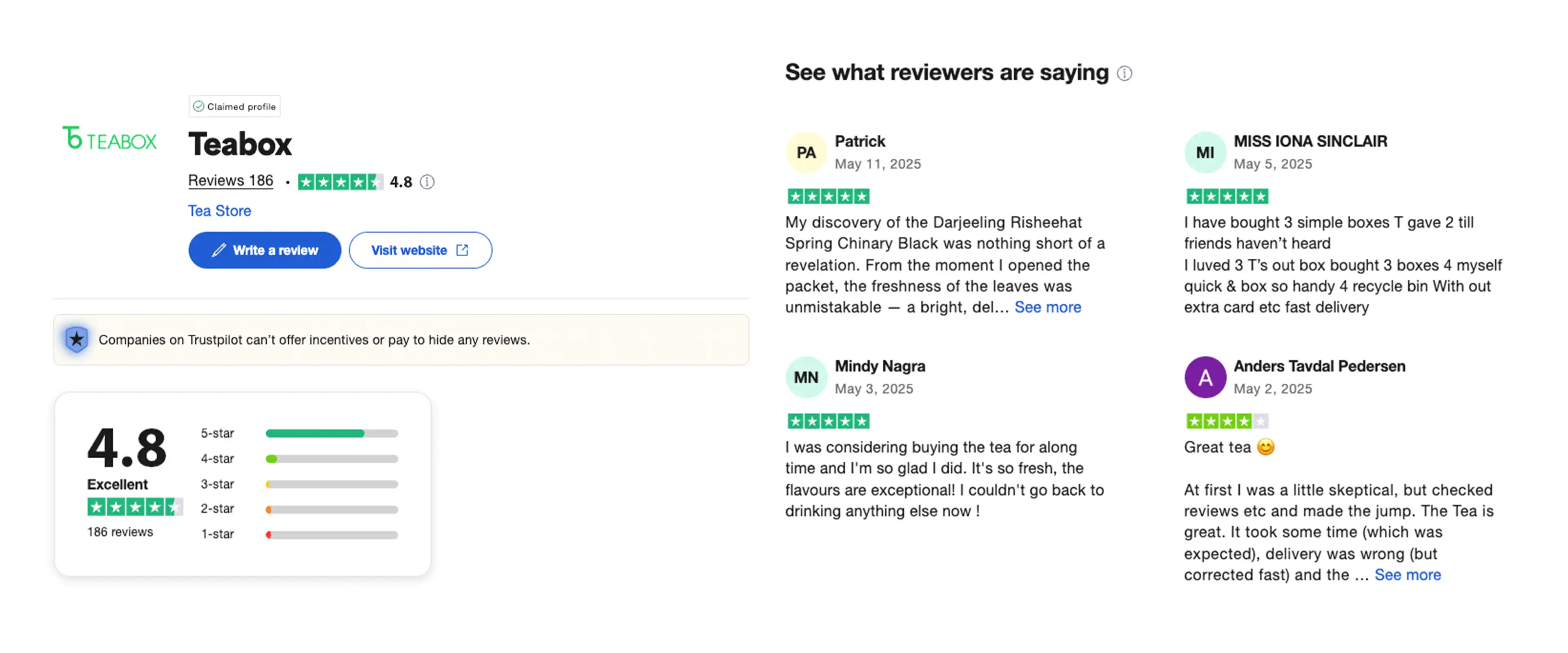Expand Anders' review with See more

coord(1407,575)
